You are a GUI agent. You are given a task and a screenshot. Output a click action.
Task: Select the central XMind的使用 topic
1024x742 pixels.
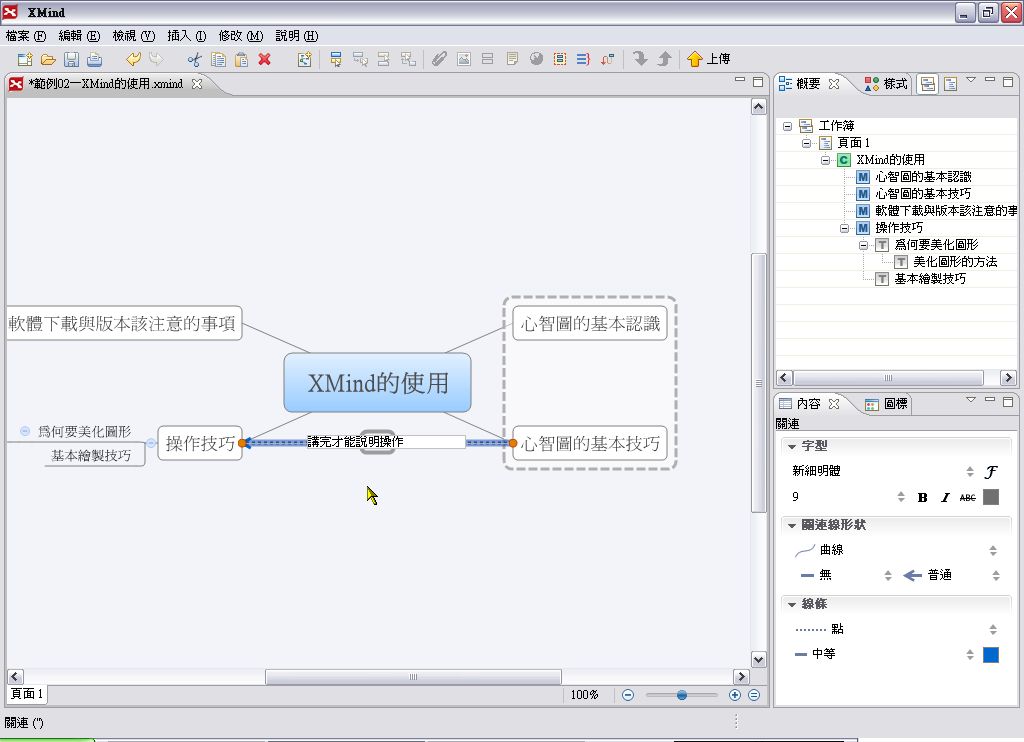tap(377, 383)
